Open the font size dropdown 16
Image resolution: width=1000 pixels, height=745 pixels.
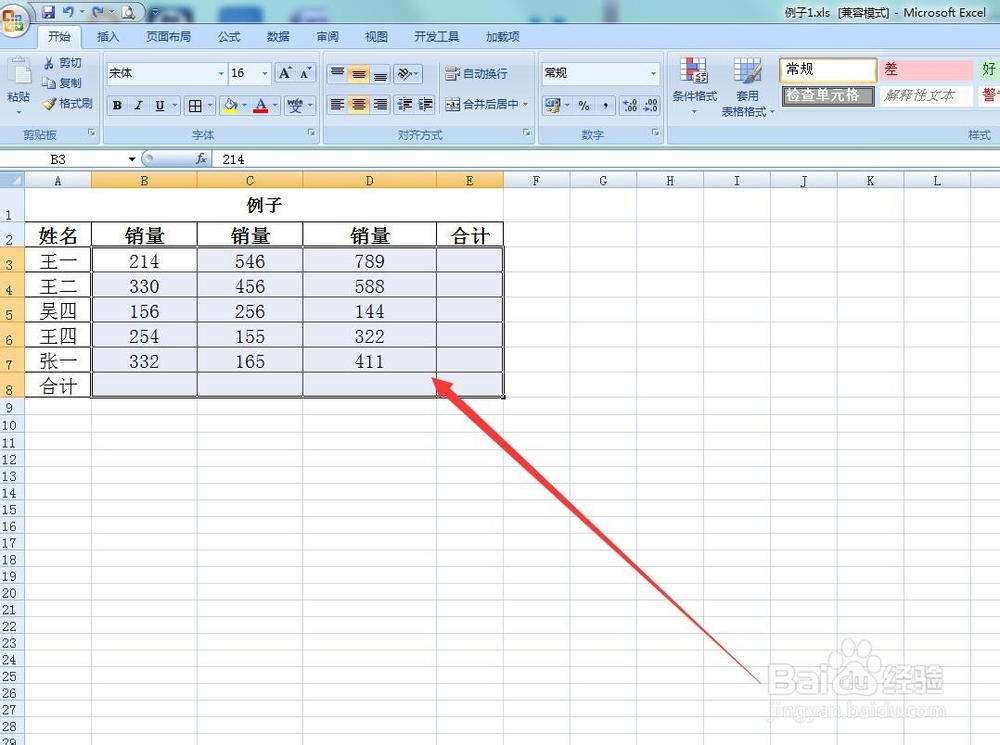pyautogui.click(x=265, y=73)
